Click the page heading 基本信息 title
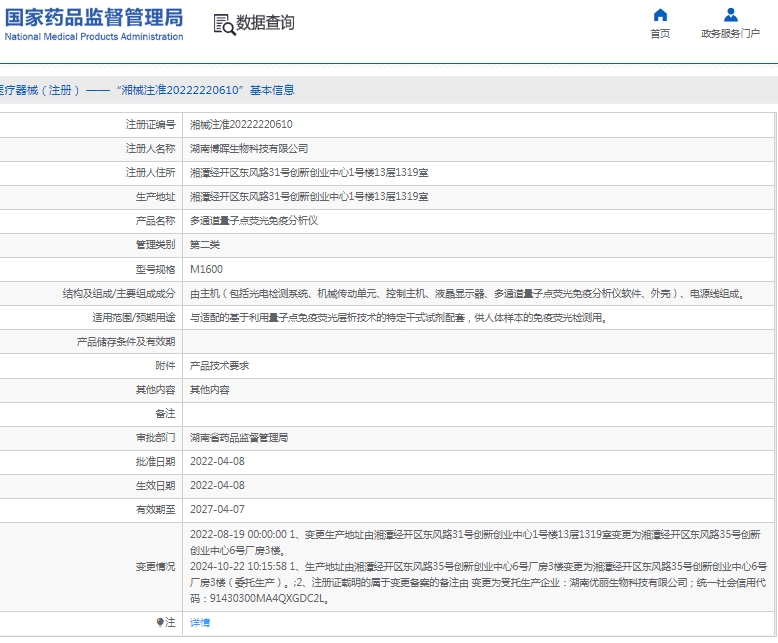The width and height of the screenshot is (778, 643). point(272,90)
